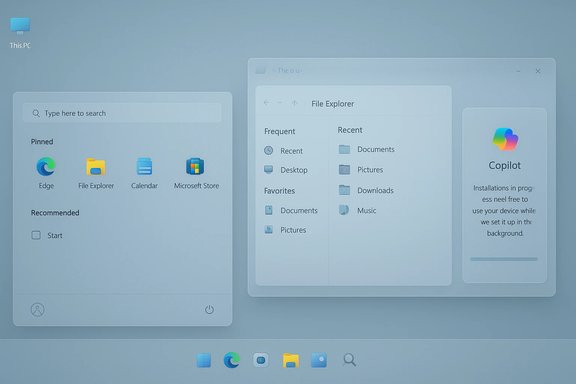Click the forward arrow in File Explorer
This screenshot has width=576, height=384.
[x=280, y=103]
